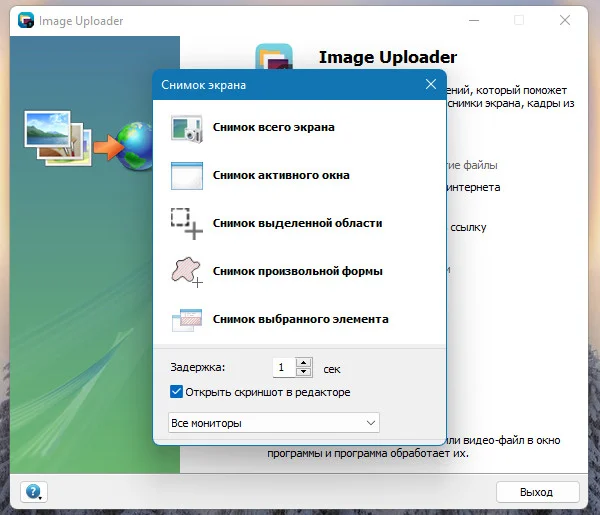Click the full screen capture icon
This screenshot has width=600, height=515.
tap(186, 129)
